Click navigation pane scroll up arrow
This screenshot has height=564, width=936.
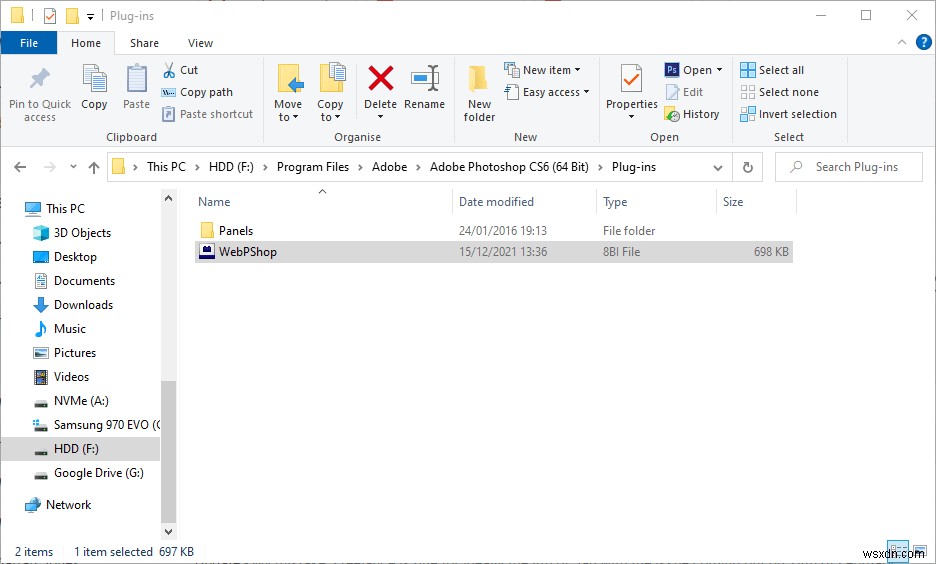coord(168,198)
